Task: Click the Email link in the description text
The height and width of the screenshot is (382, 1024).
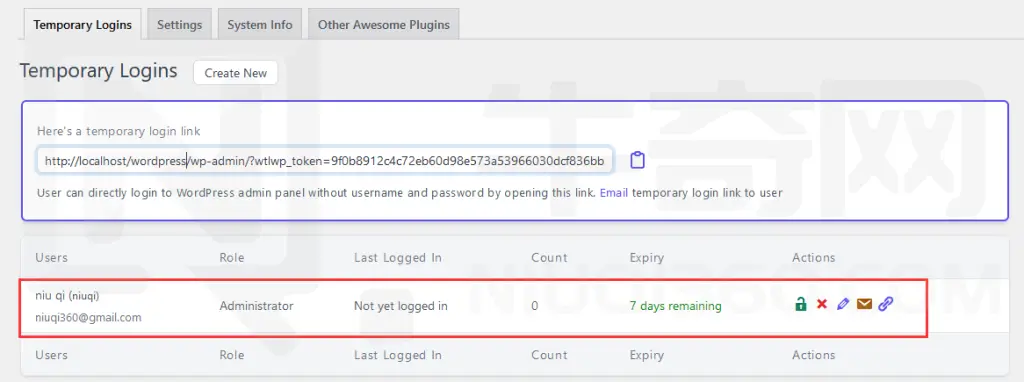Action: tap(614, 193)
